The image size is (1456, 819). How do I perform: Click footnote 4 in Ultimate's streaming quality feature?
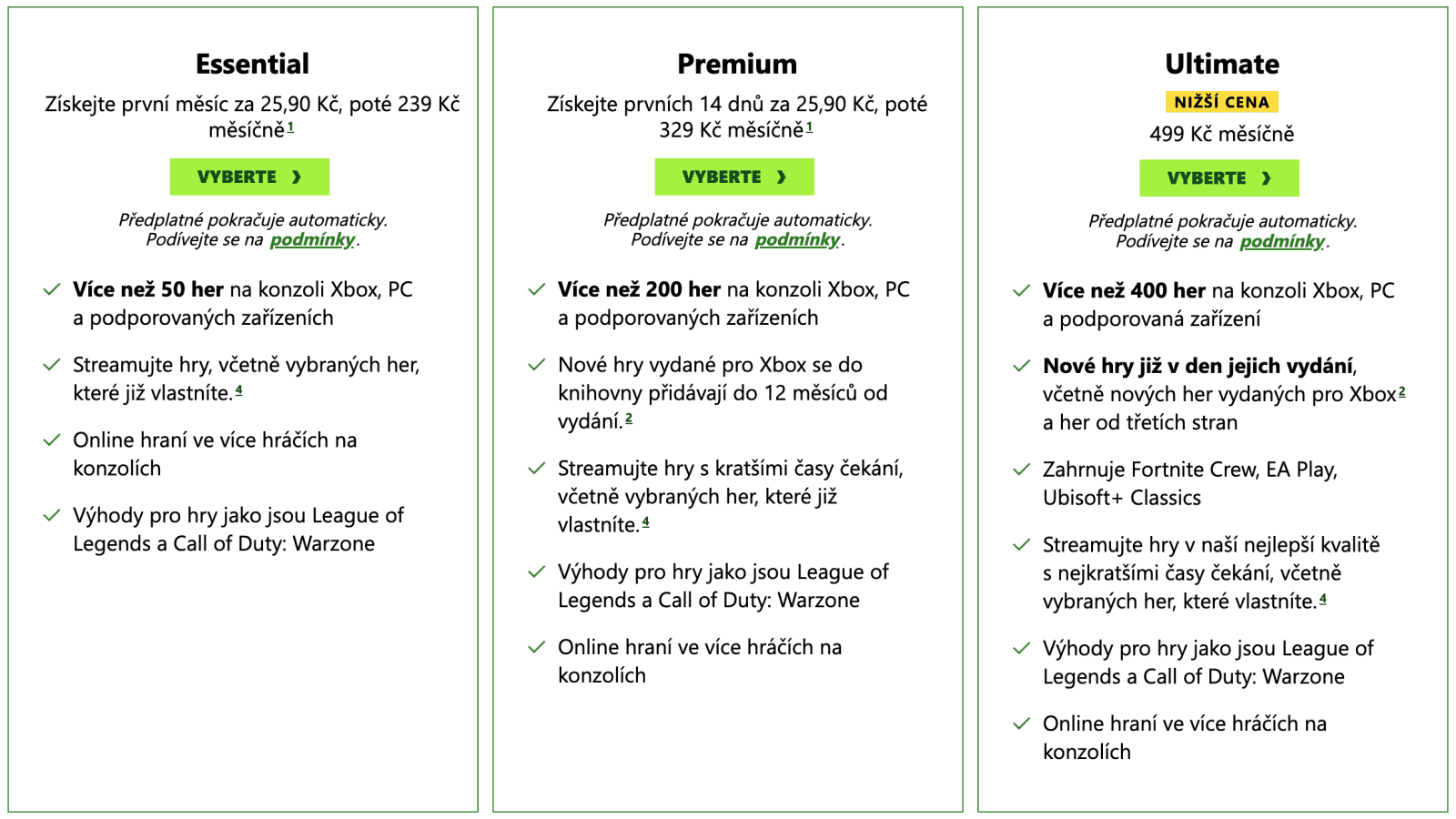[1324, 599]
